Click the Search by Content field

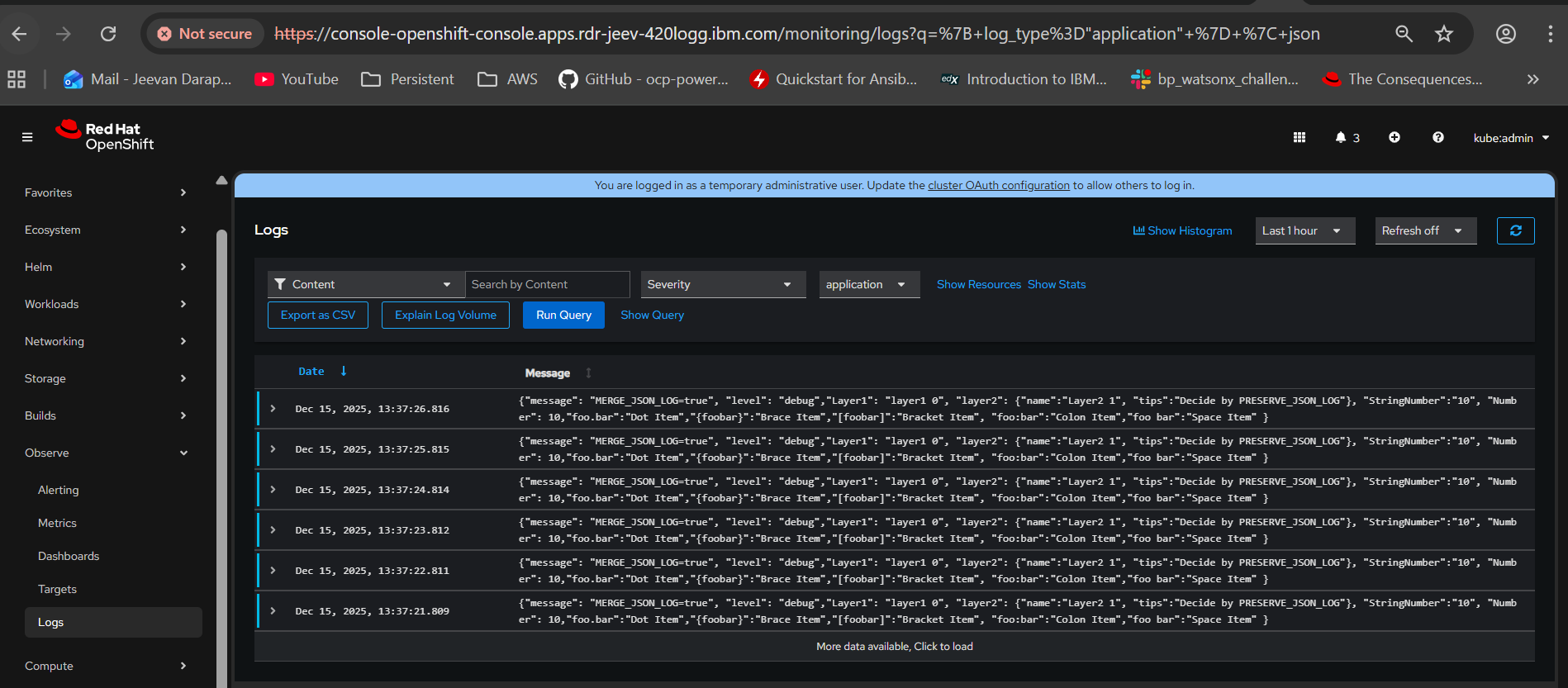(547, 285)
